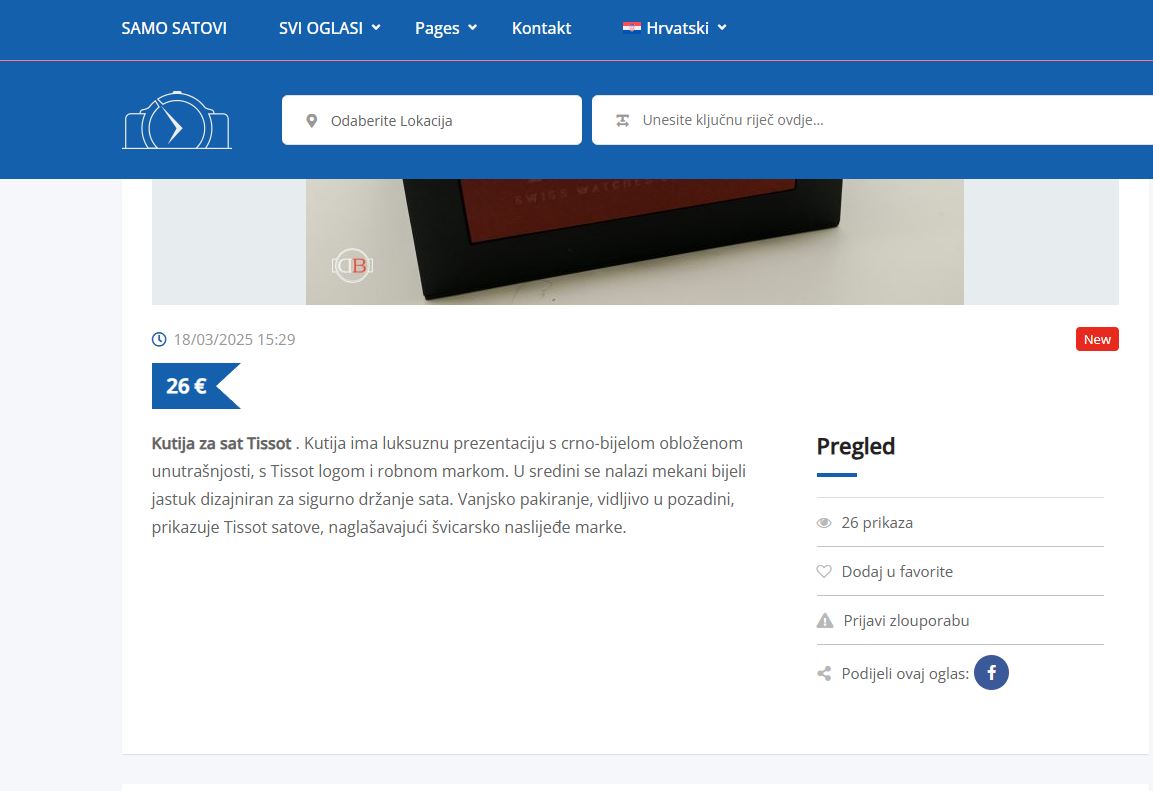Click the Hrvatski chevron arrow
The width and height of the screenshot is (1153, 791).
(x=722, y=27)
